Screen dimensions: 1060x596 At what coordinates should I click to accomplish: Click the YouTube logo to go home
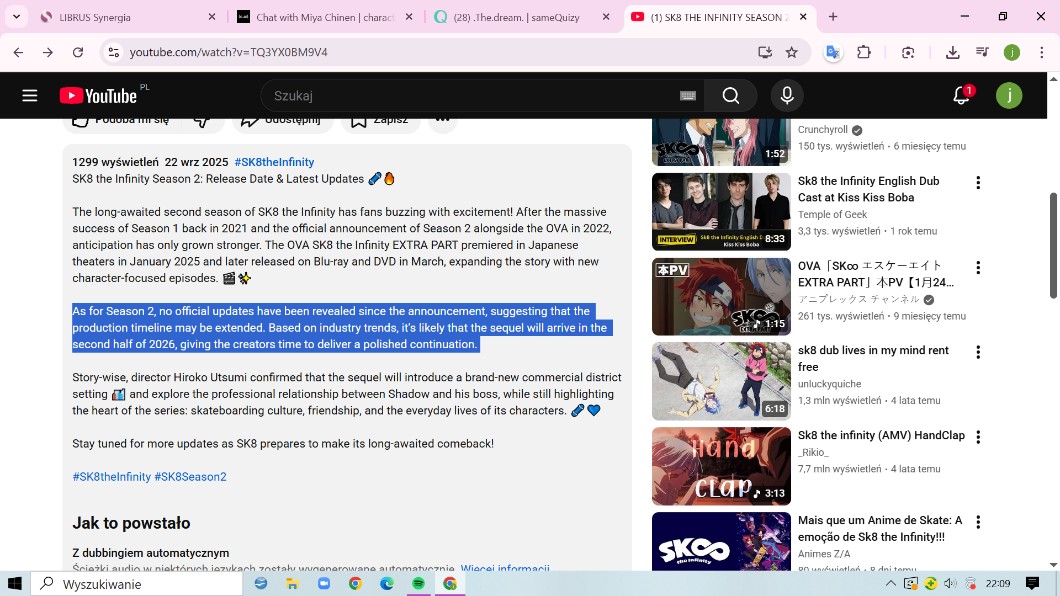pyautogui.click(x=98, y=96)
